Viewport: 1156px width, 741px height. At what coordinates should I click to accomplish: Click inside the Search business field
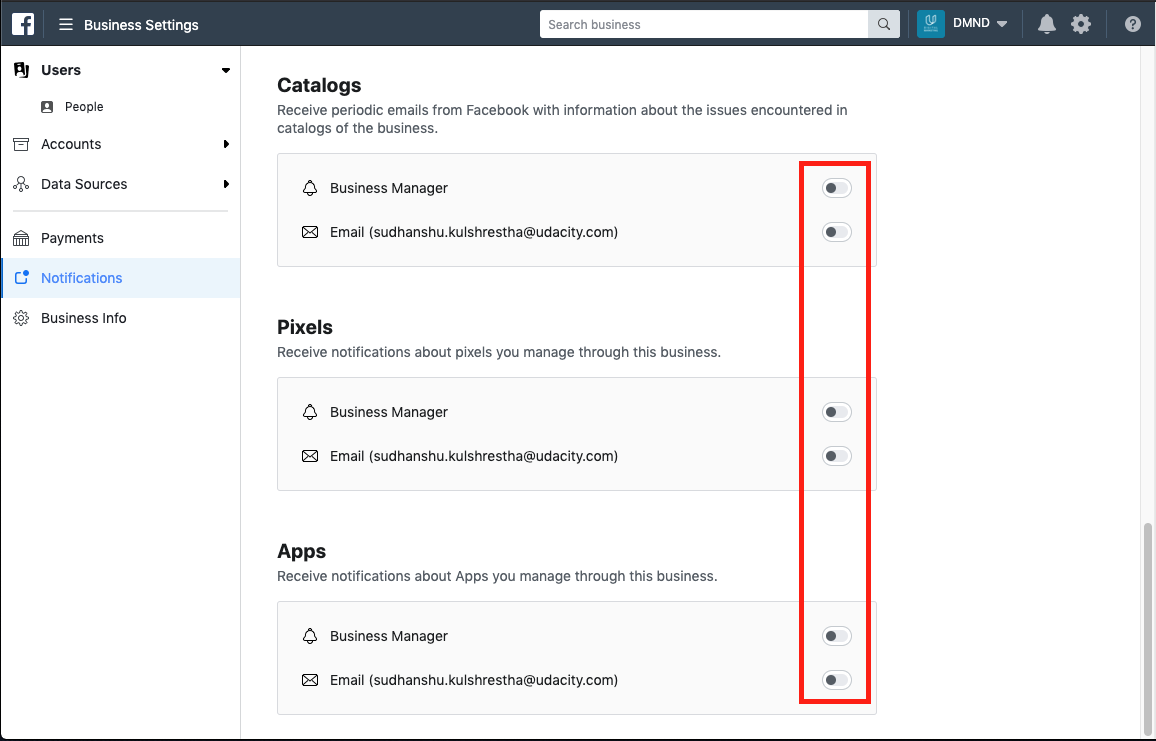(x=700, y=23)
